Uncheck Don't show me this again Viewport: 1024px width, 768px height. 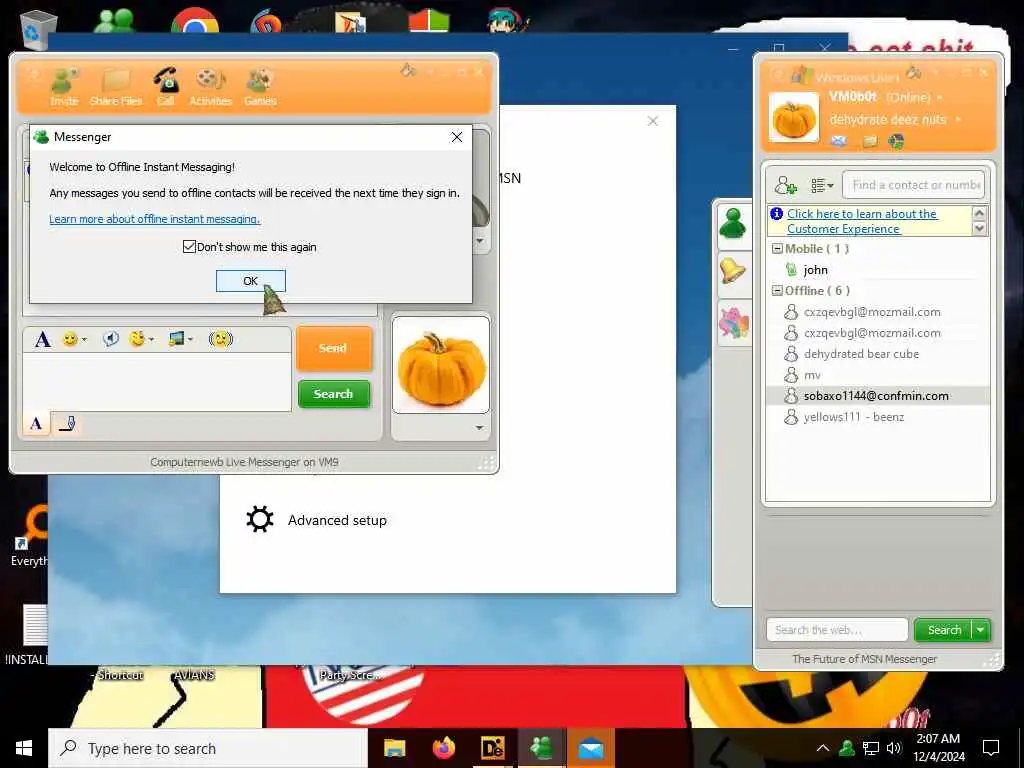point(189,247)
